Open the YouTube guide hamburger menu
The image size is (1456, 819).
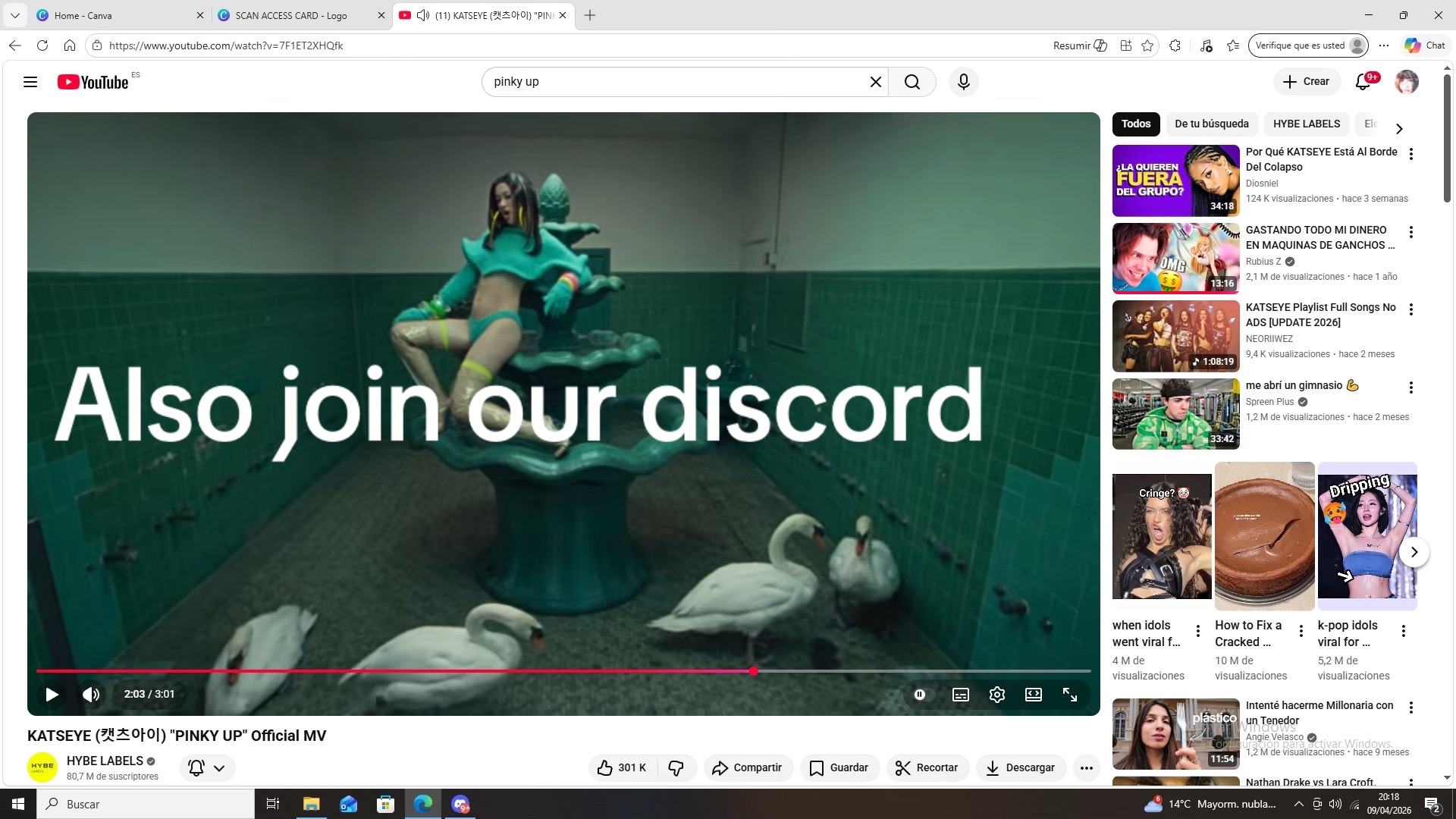coord(30,82)
